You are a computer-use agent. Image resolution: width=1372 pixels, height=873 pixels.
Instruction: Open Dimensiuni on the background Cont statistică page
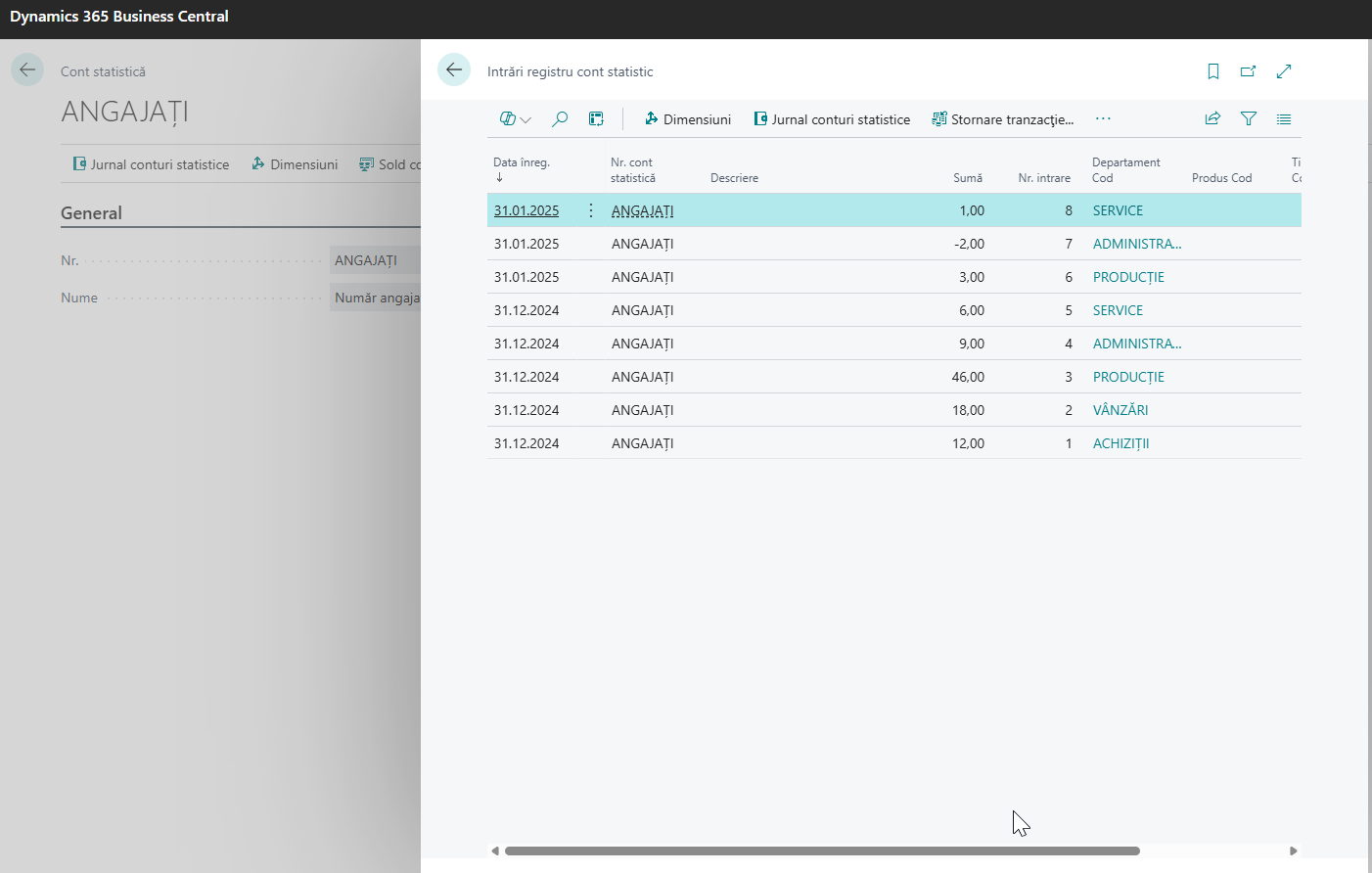click(x=295, y=164)
